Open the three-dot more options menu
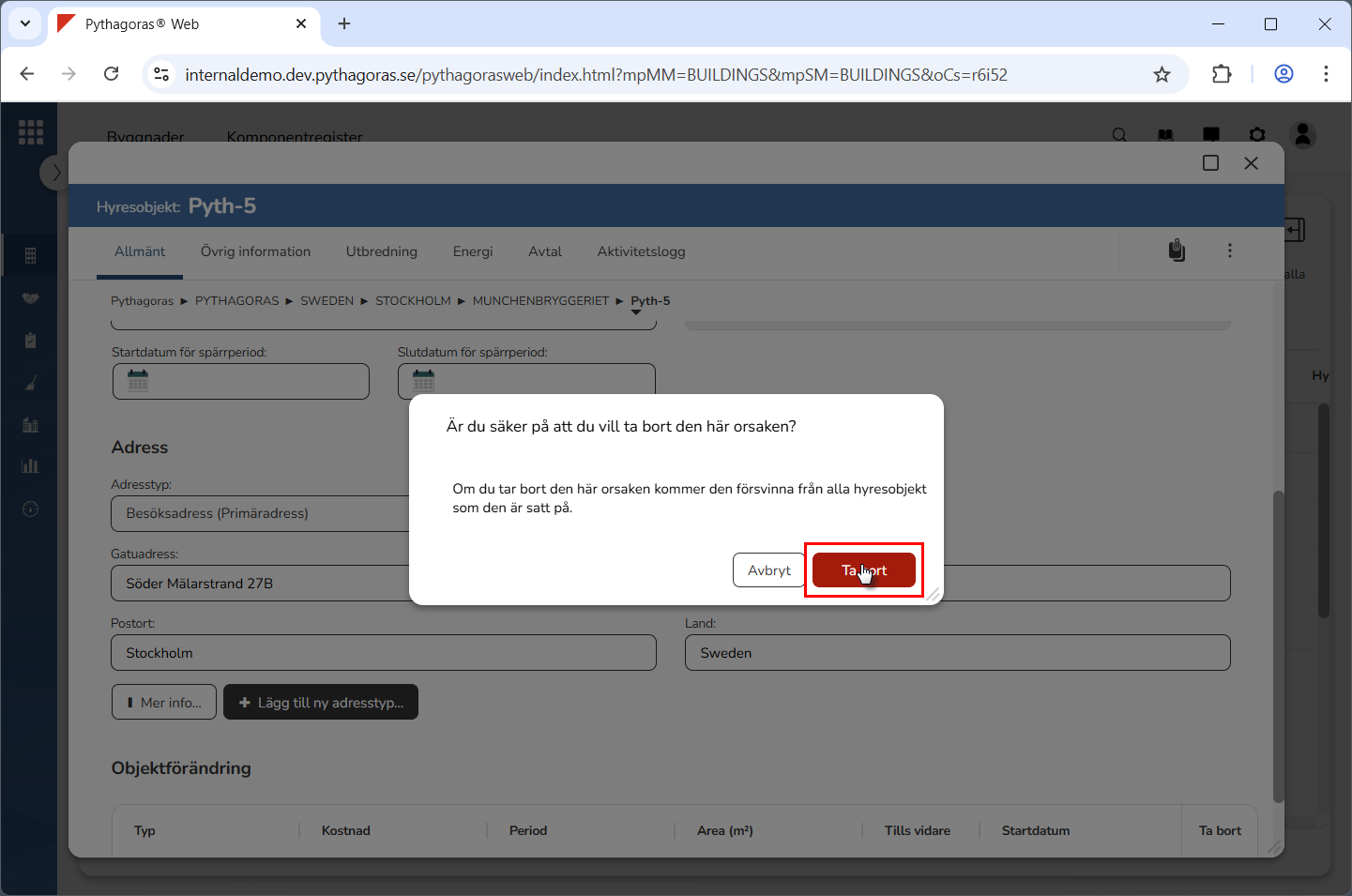The image size is (1352, 896). (1229, 251)
